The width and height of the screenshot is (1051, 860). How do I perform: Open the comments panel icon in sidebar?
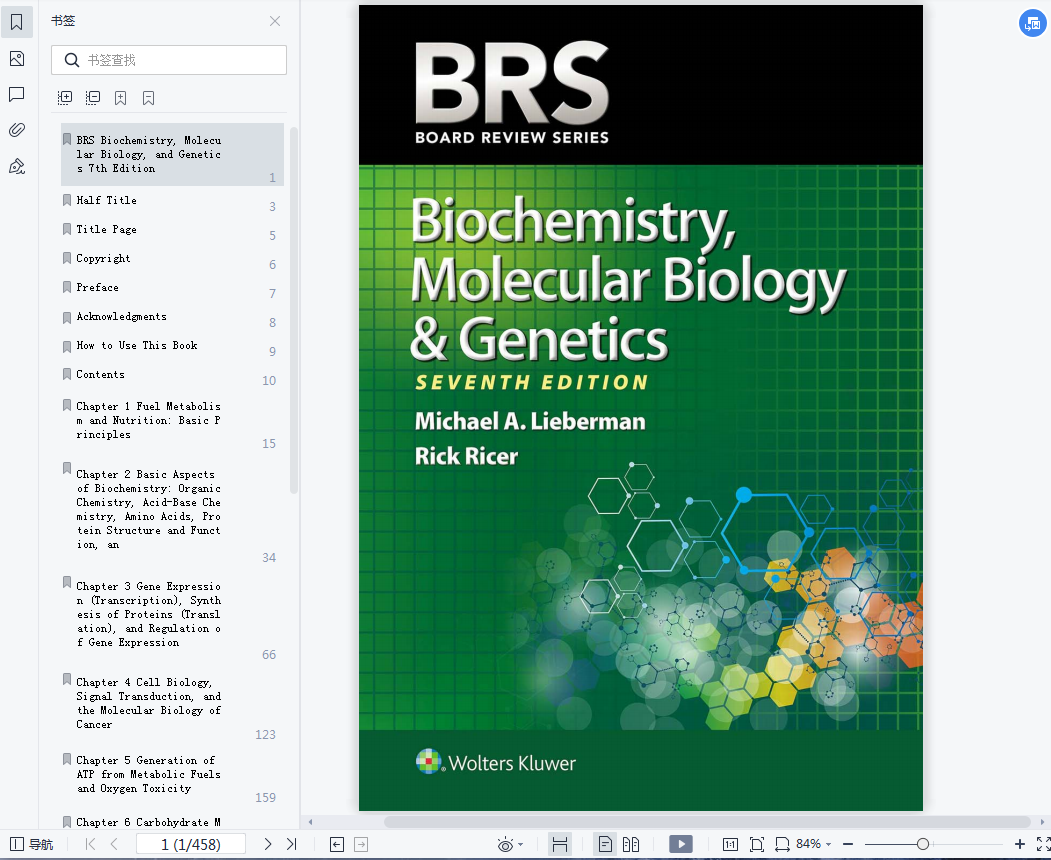(x=17, y=94)
